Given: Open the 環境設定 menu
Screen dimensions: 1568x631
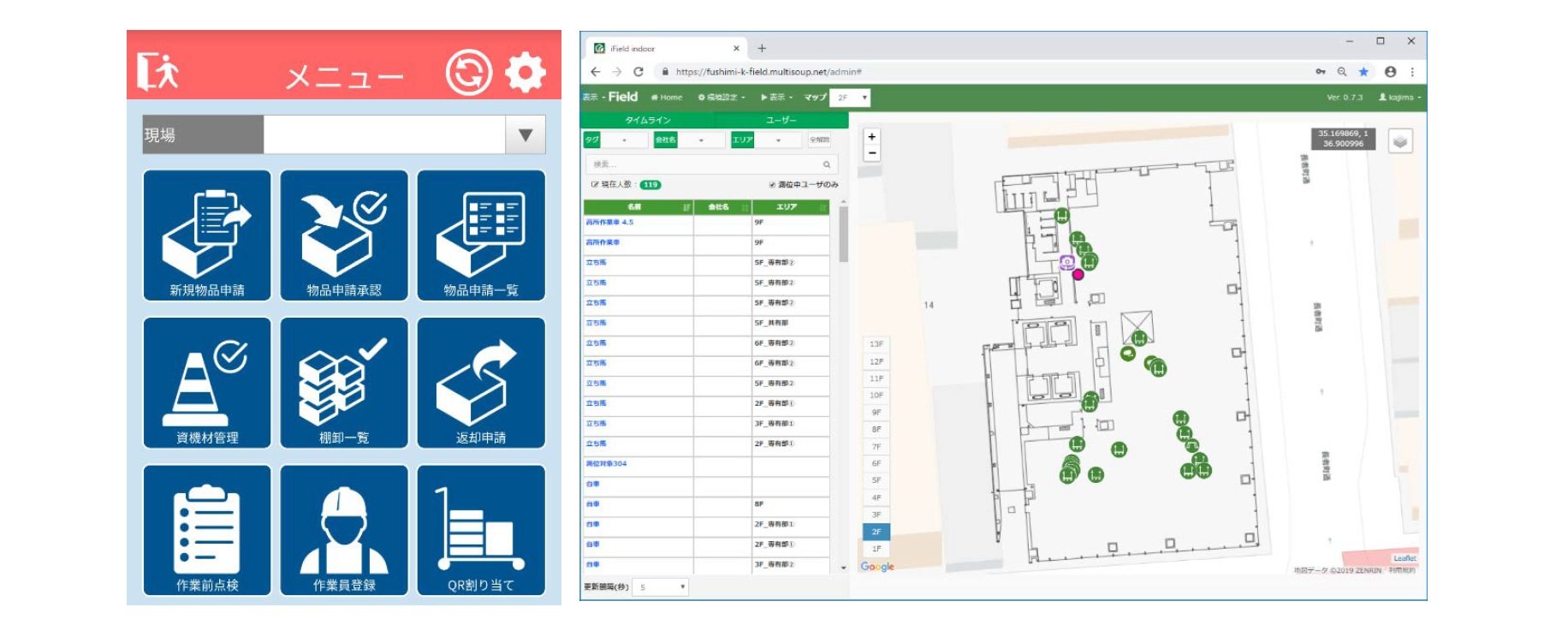Looking at the screenshot, I should [x=722, y=98].
